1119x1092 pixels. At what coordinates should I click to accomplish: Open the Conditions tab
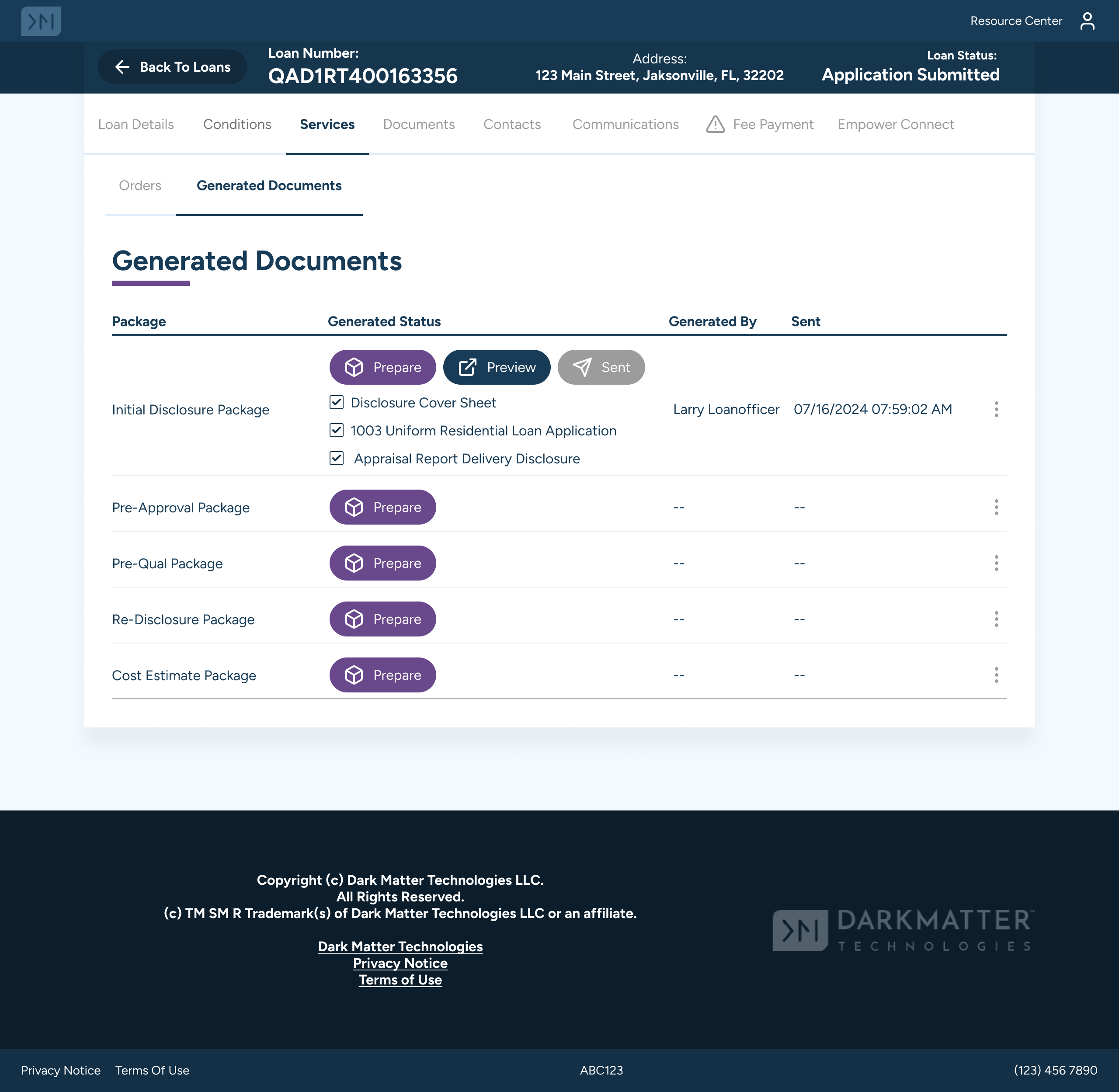point(237,125)
